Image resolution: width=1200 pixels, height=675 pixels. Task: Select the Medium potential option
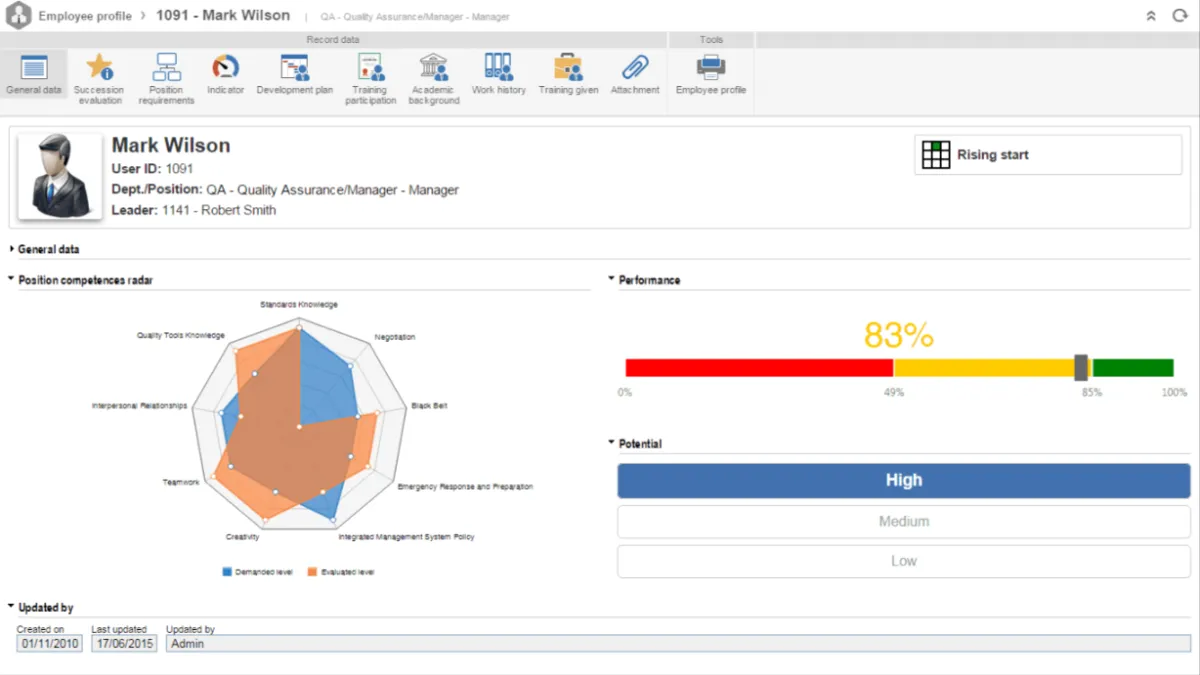pyautogui.click(x=903, y=522)
